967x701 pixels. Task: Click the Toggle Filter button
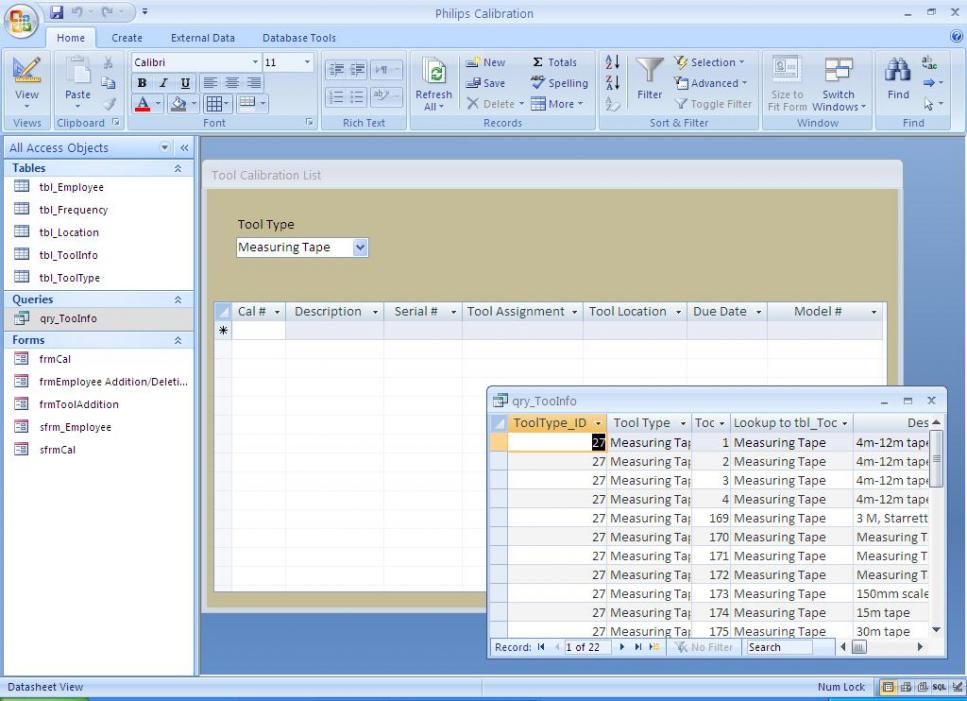[x=713, y=104]
